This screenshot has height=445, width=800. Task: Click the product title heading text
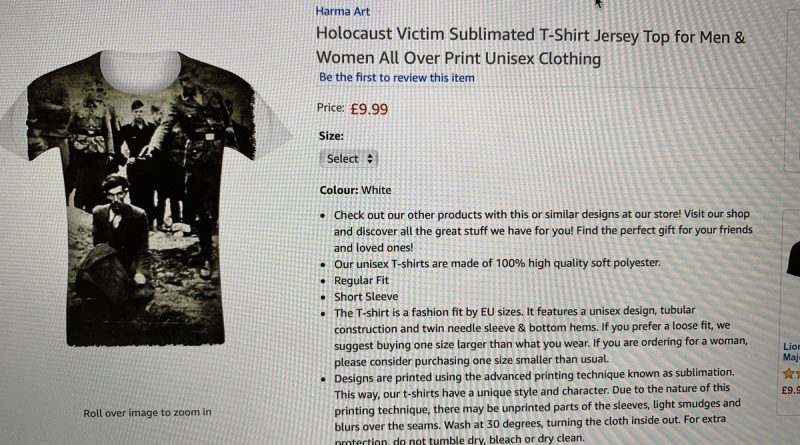pos(531,46)
